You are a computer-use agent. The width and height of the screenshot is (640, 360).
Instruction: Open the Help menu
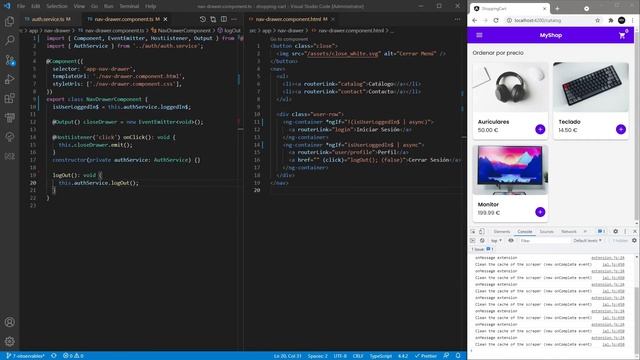coord(151,6)
